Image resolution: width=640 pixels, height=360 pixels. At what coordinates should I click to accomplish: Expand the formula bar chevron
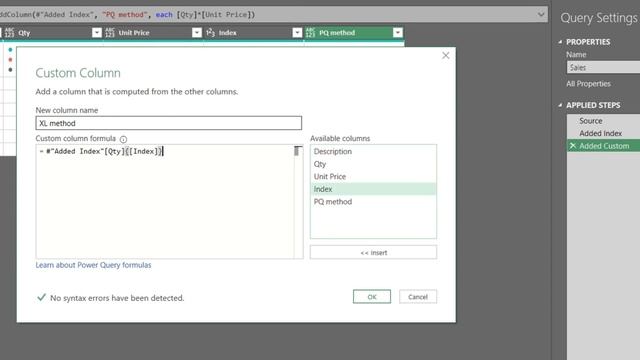coord(541,15)
